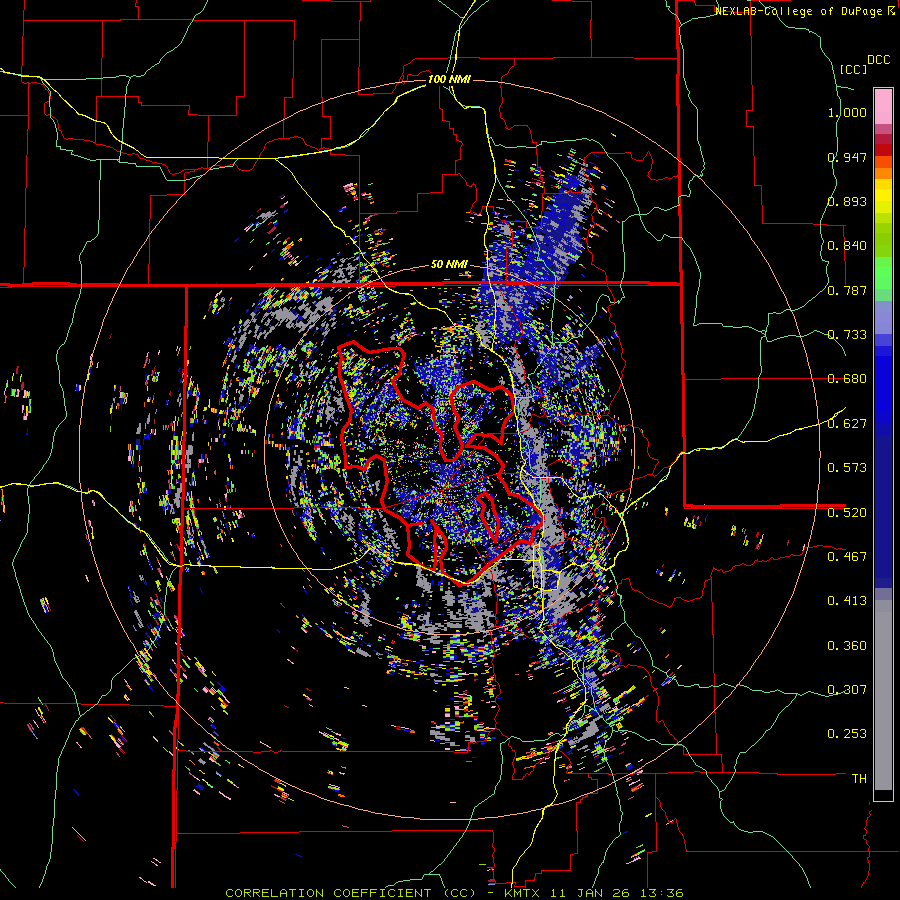
Task: Click the DCC product label
Action: click(879, 60)
